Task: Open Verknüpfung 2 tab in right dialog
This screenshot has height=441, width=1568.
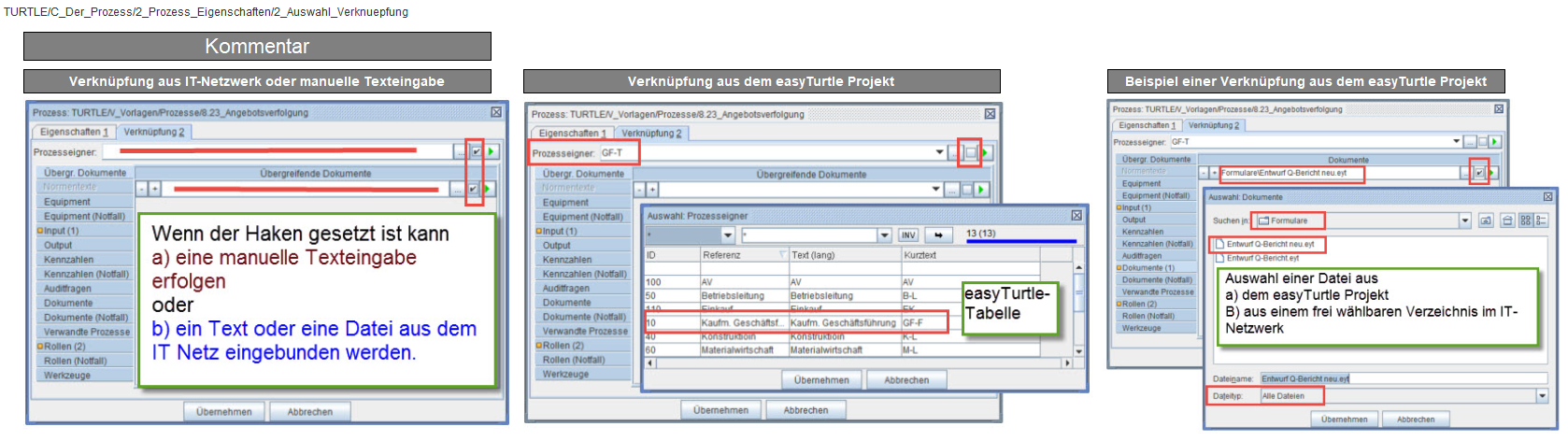Action: click(x=1213, y=125)
